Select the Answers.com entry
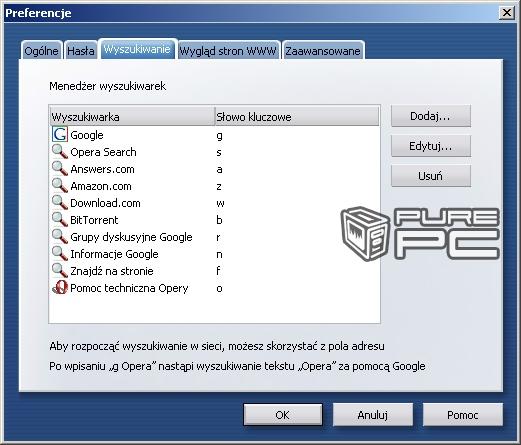 tap(102, 169)
